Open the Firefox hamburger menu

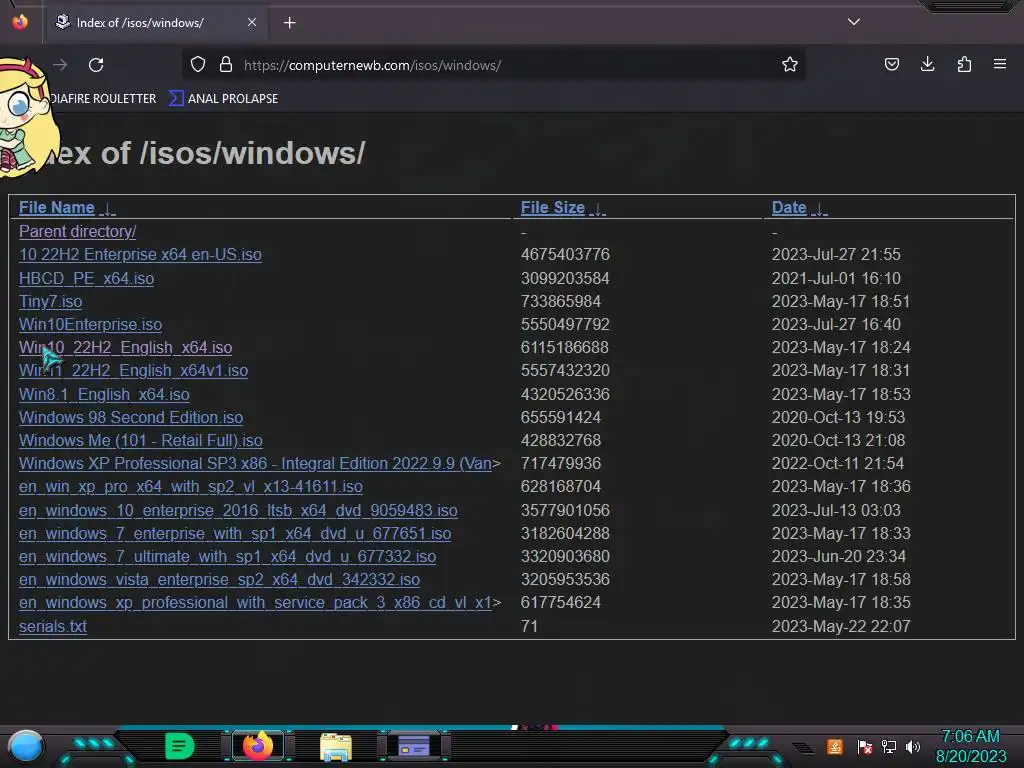(x=1000, y=64)
